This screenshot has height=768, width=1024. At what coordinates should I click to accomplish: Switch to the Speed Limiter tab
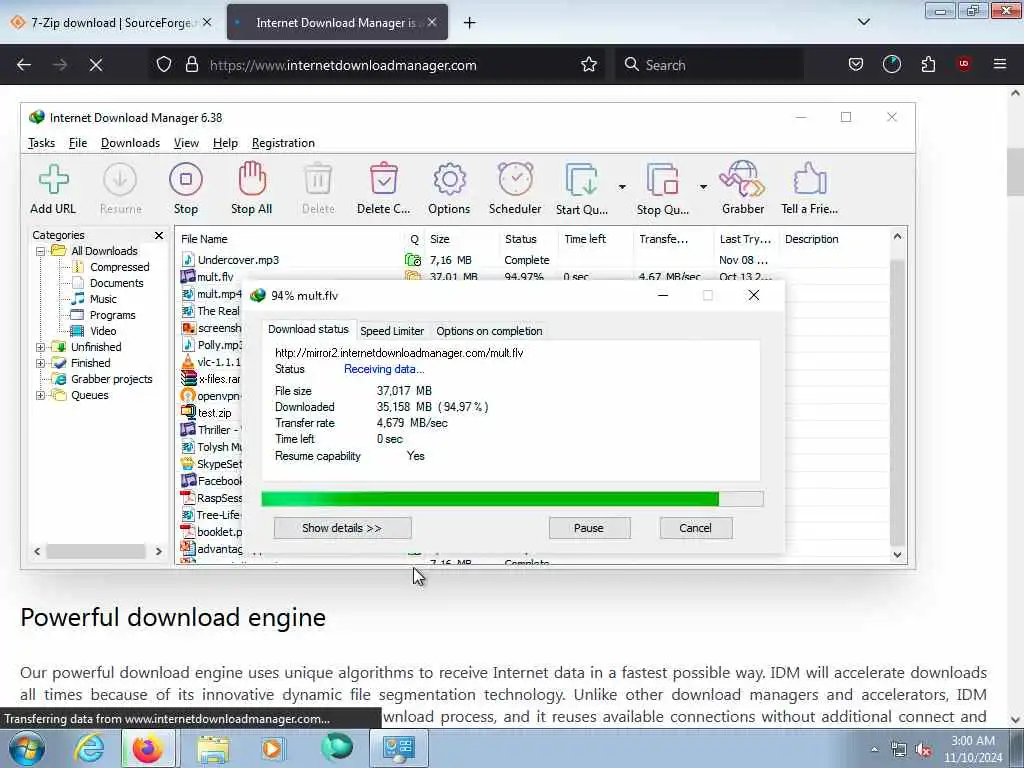[x=392, y=331]
